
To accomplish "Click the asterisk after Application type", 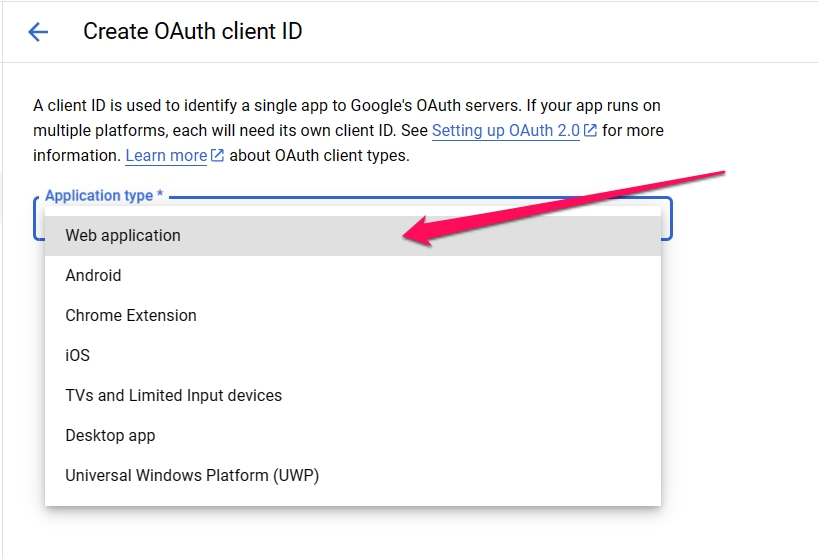I will point(160,194).
